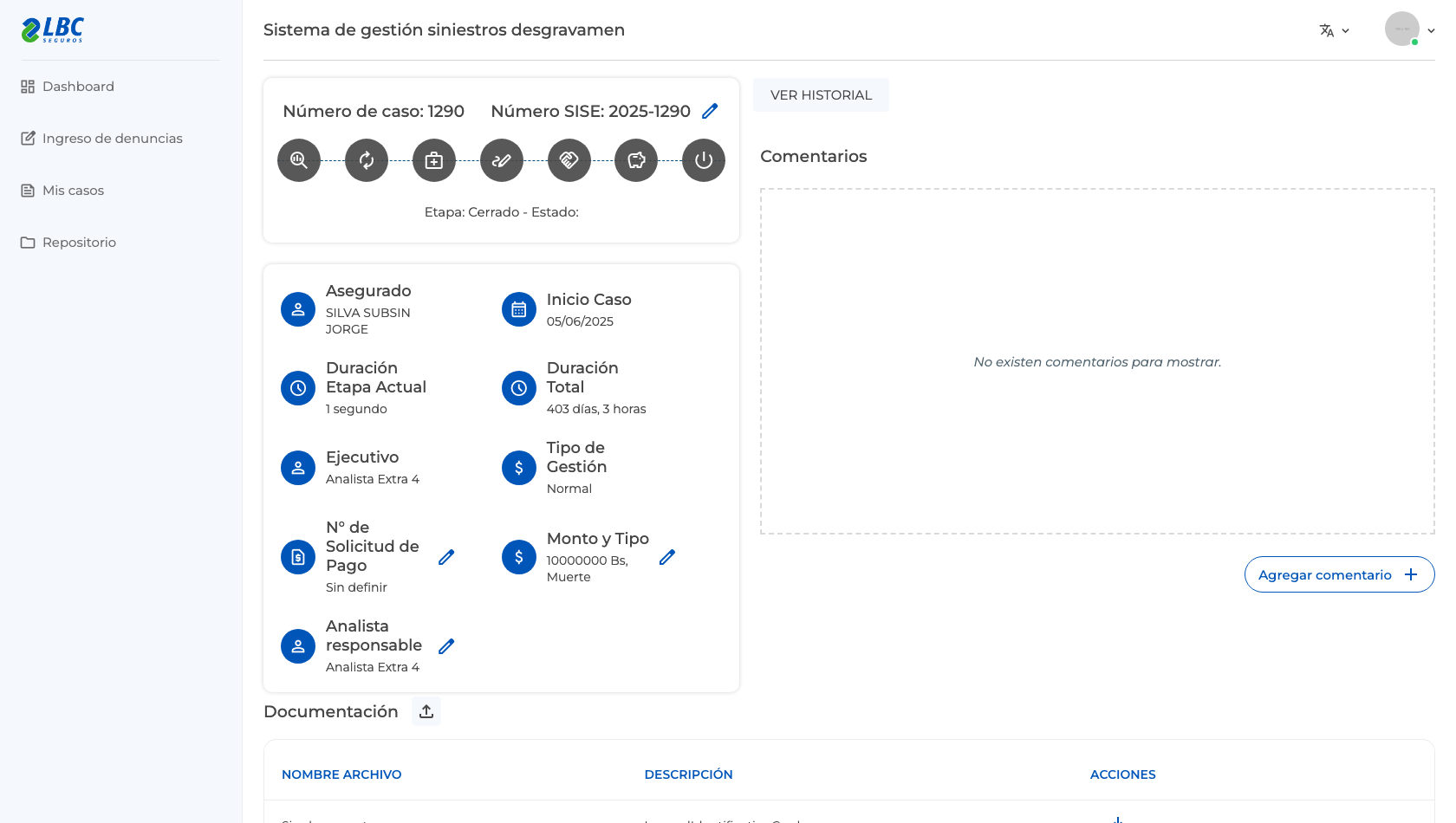
Task: Edit Analista responsable pencil icon
Action: (446, 646)
